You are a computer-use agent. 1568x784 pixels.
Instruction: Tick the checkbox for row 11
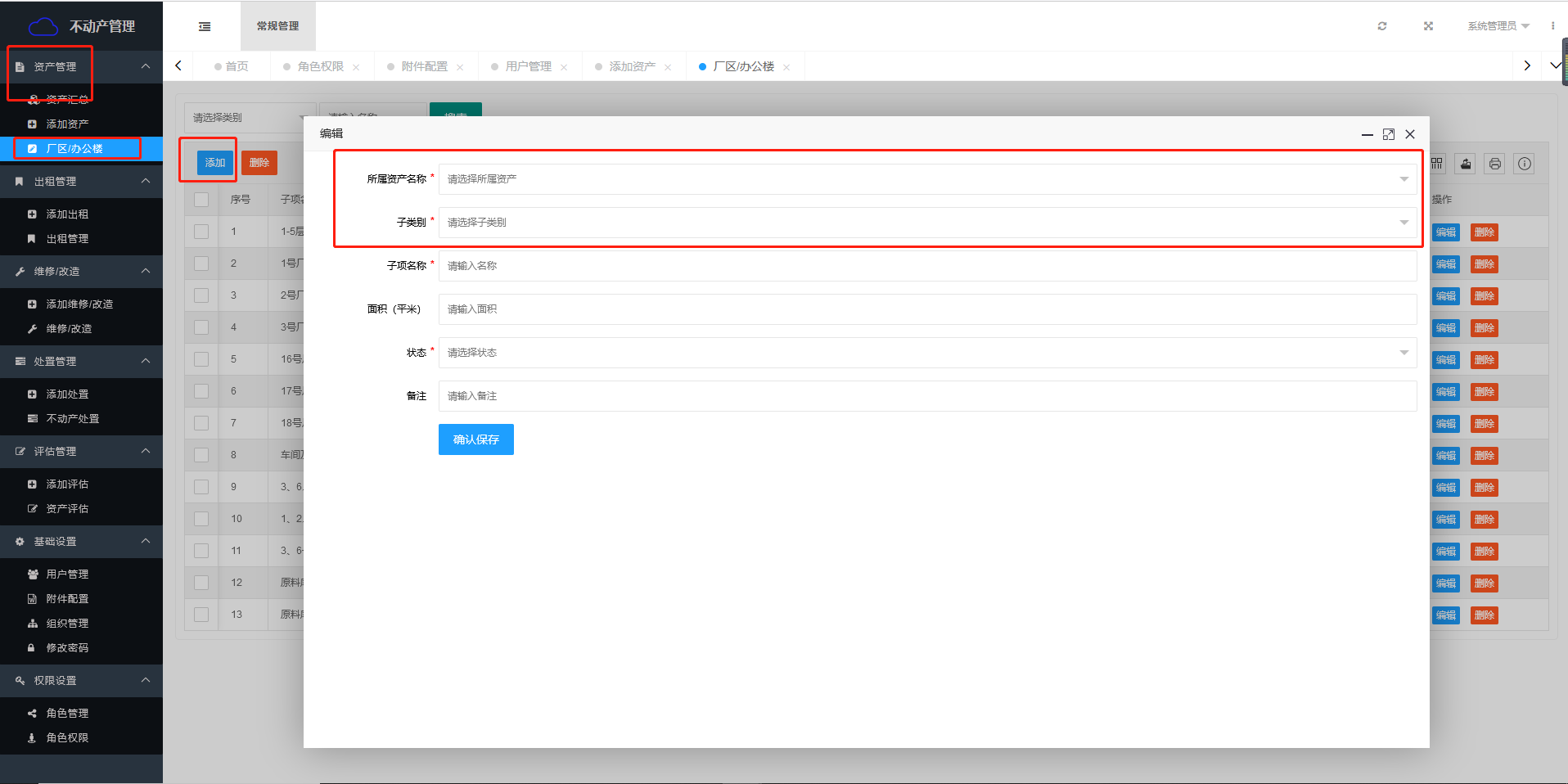click(x=201, y=551)
